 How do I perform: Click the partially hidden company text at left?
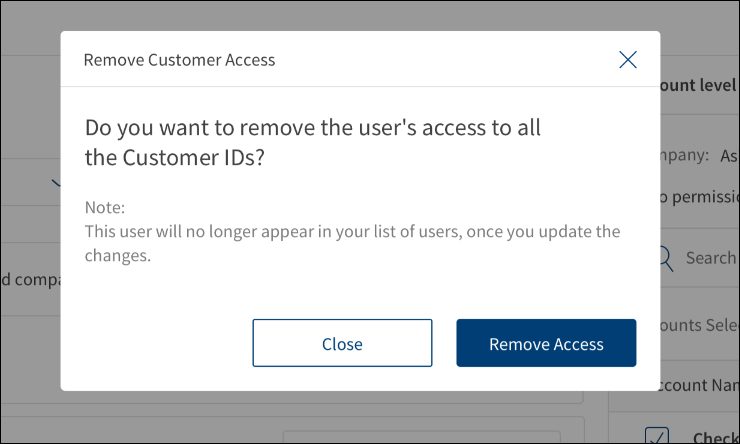coord(30,279)
